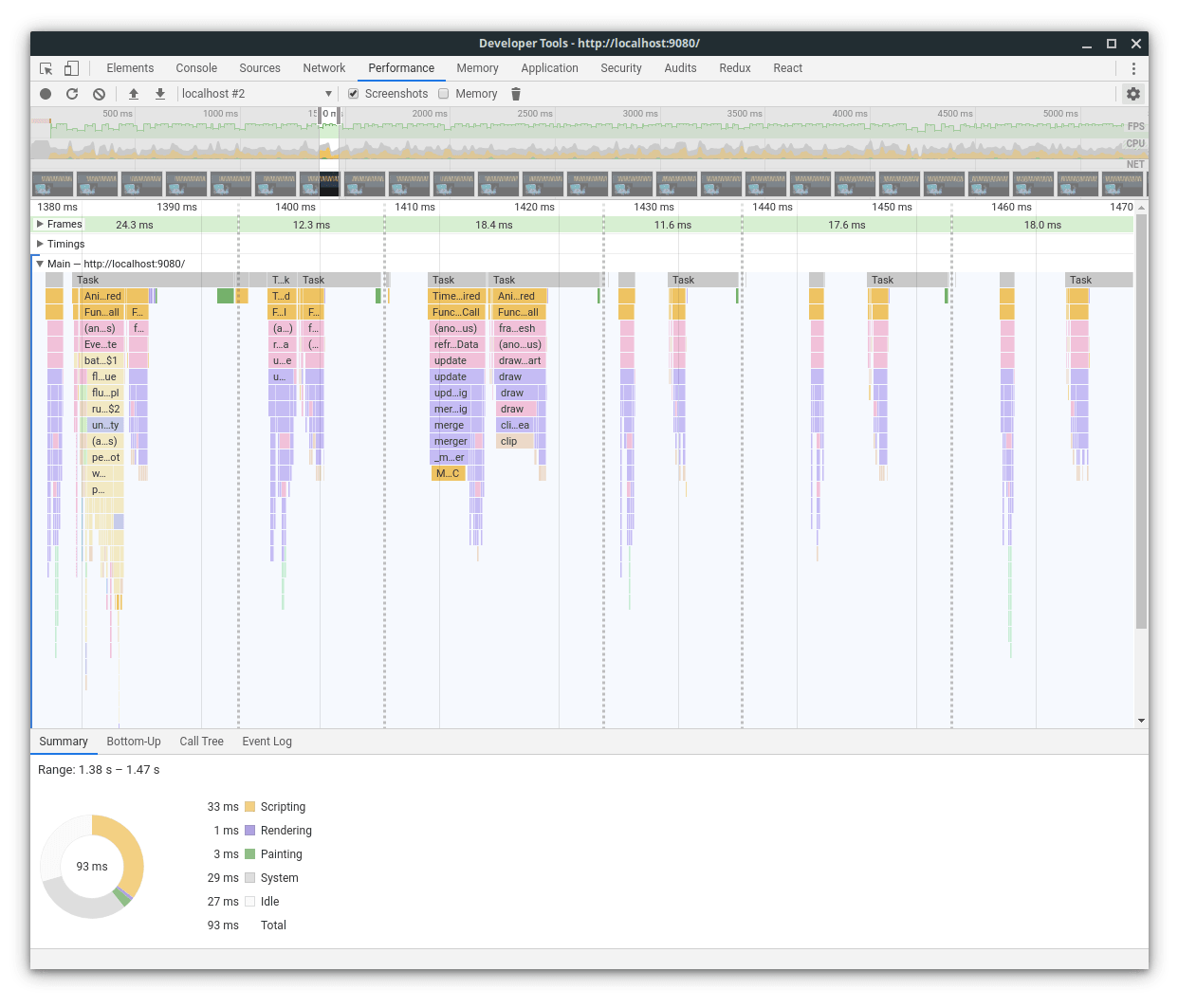Start recording with the Record button
The width and height of the screenshot is (1178, 1008).
coord(46,94)
